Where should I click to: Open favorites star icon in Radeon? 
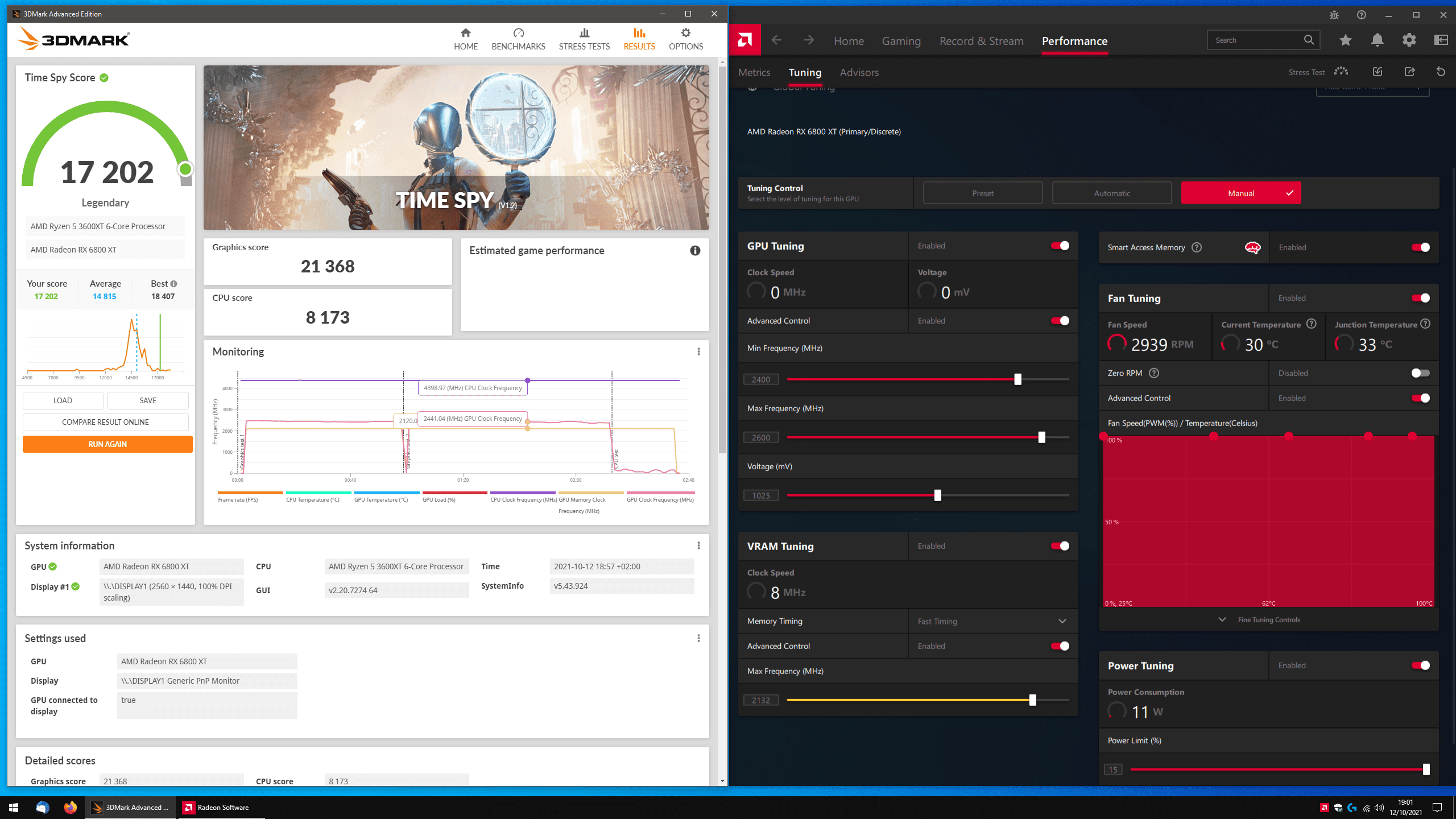coord(1345,40)
